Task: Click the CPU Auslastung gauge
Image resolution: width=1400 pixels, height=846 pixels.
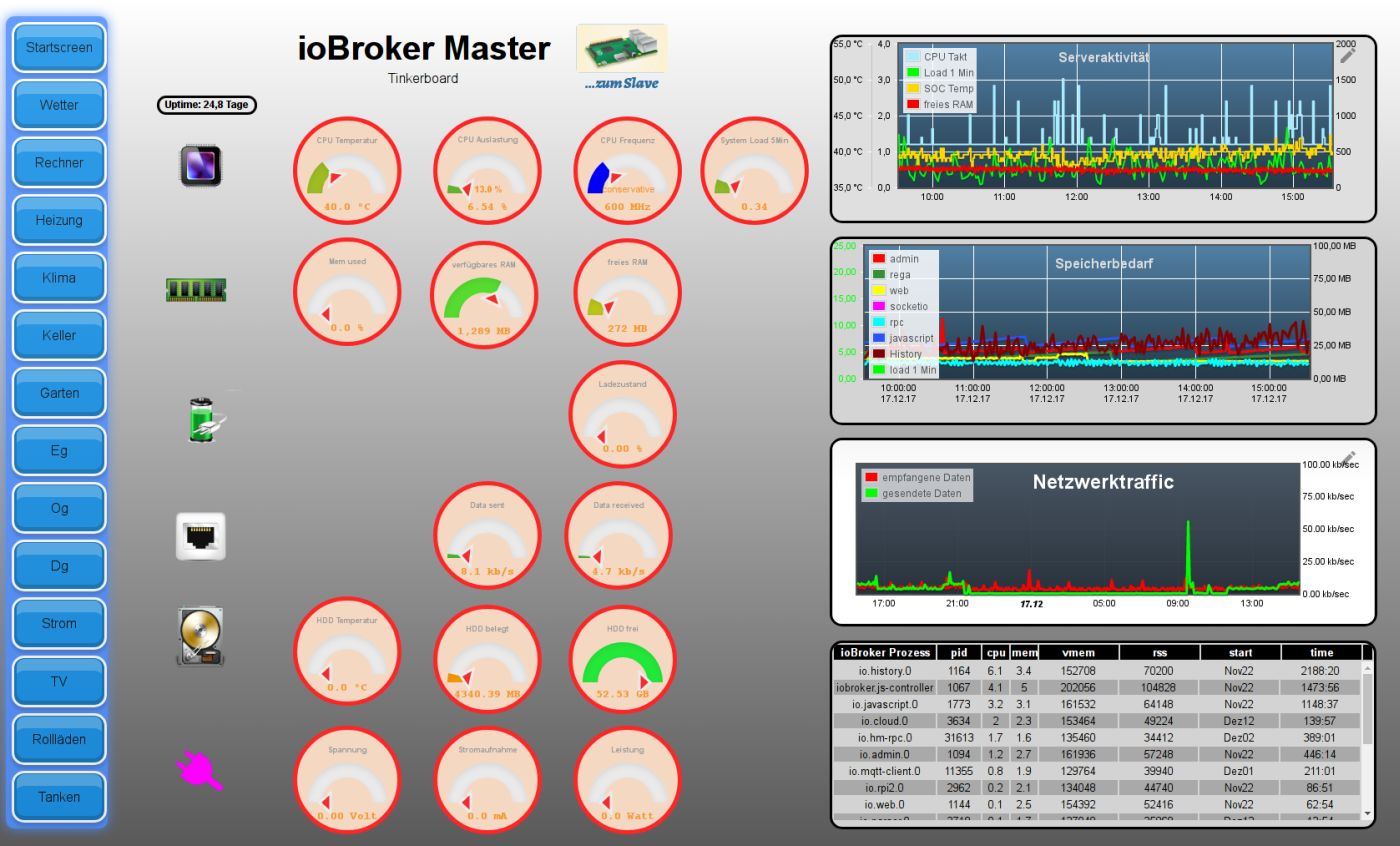Action: 487,171
